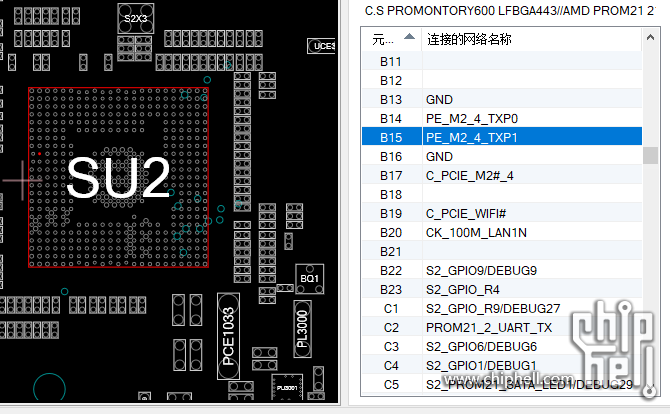Viewport: 670px width, 414px height.
Task: Select net S2_GPIO1/DEBUG1
Action: click(x=481, y=366)
